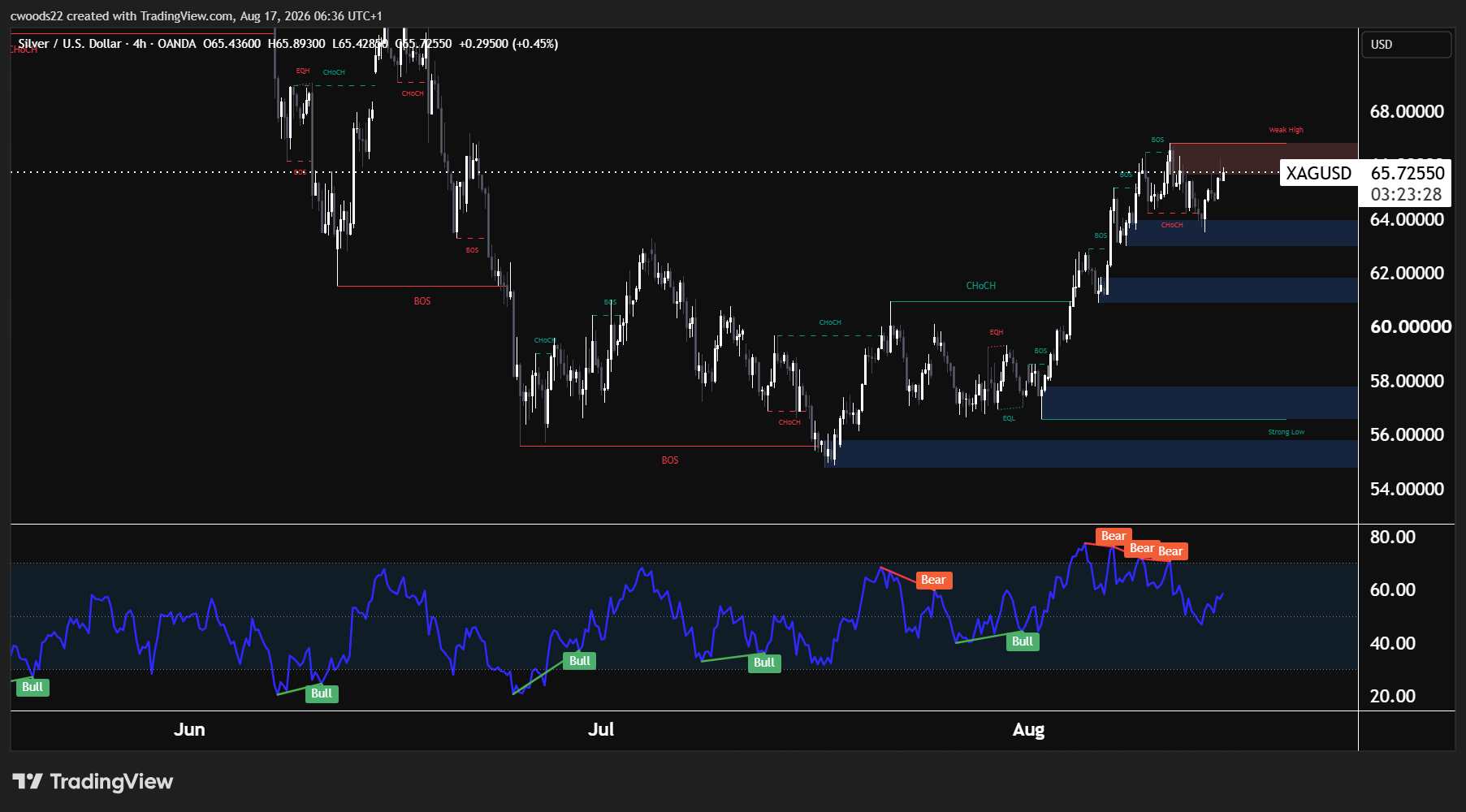Open the USD currency selector
Viewport: 1466px width, 812px height.
(1406, 45)
